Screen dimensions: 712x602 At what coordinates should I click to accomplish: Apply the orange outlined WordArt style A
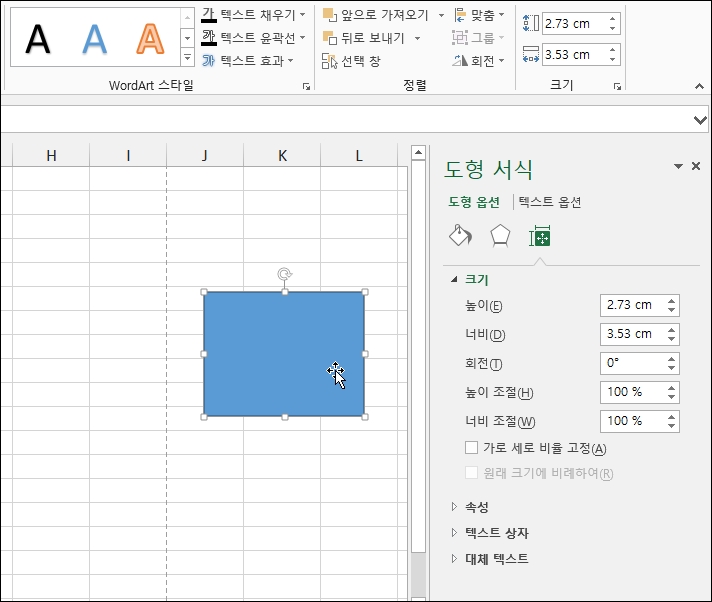150,39
